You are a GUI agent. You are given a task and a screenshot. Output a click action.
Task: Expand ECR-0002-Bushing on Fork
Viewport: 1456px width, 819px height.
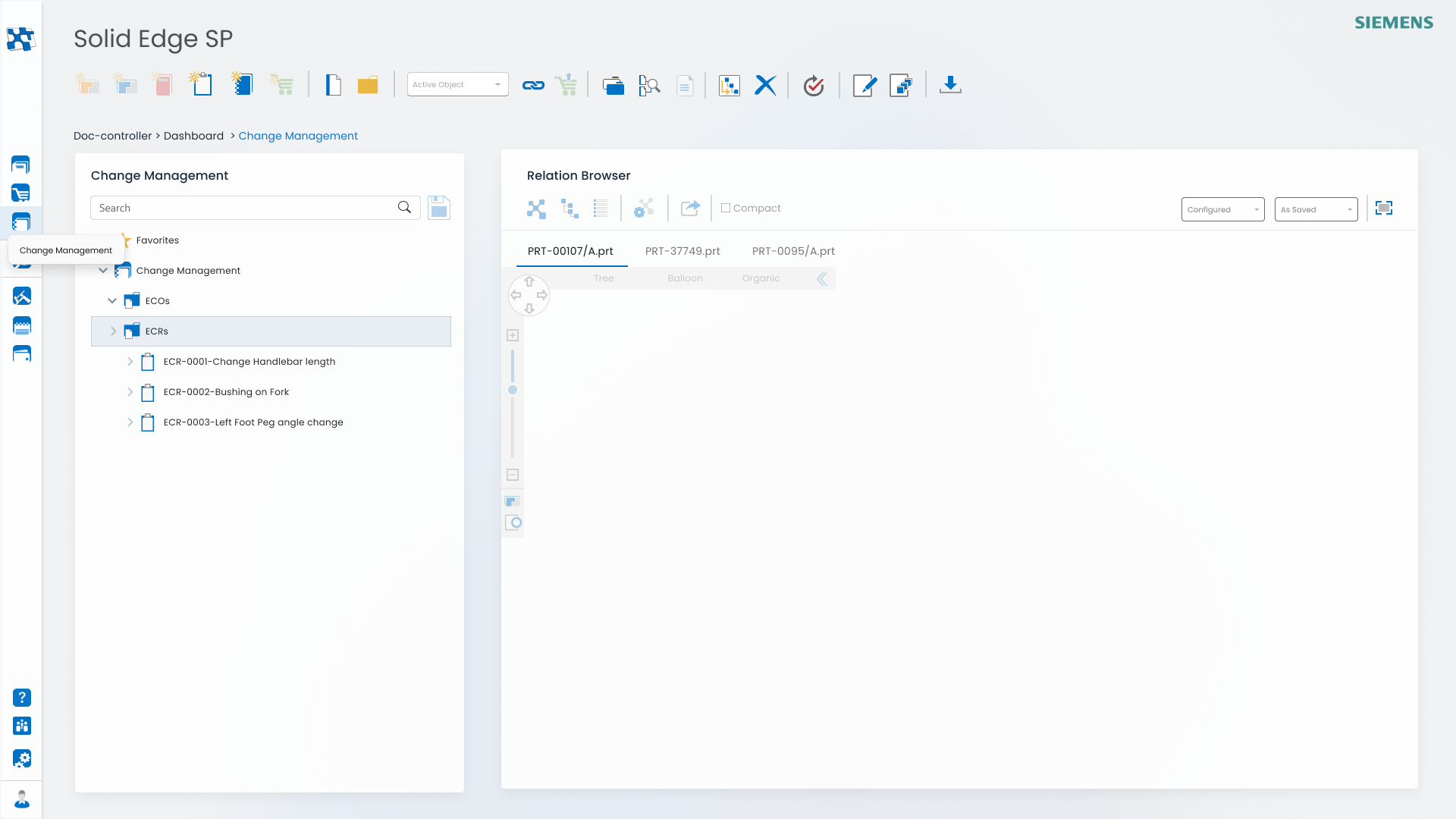[130, 392]
